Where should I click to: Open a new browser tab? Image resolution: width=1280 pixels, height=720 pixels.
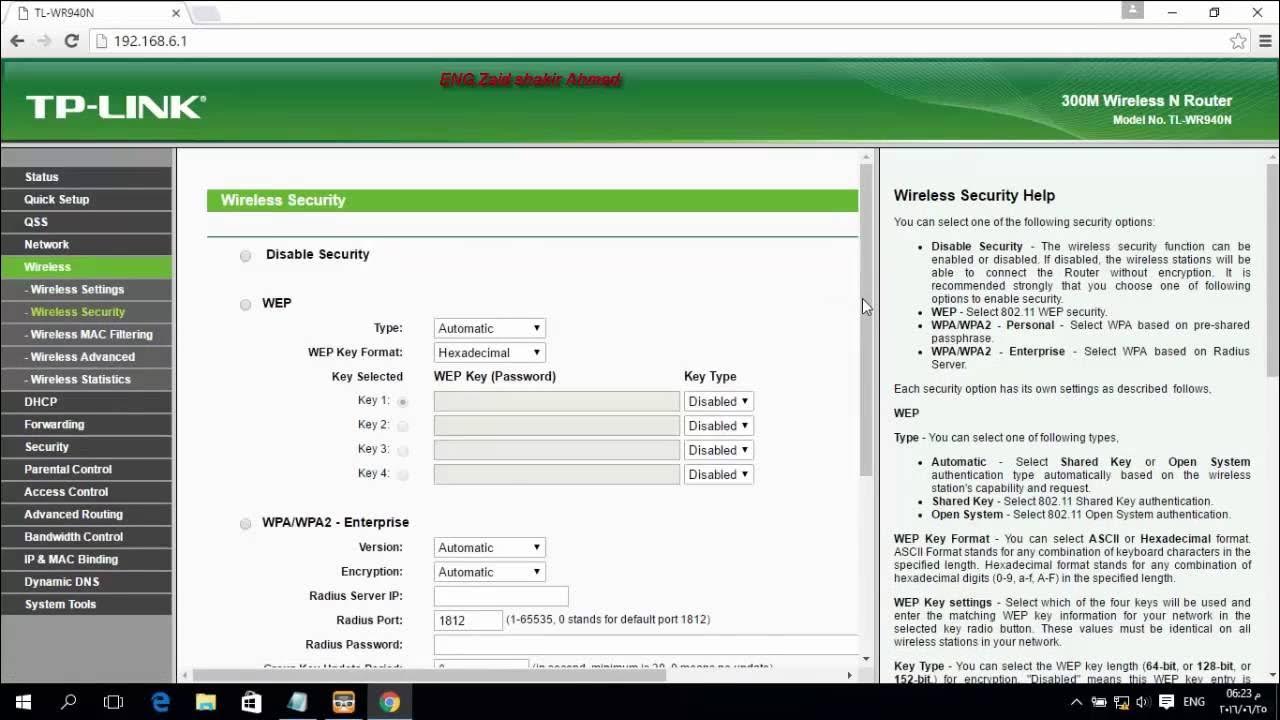point(205,13)
